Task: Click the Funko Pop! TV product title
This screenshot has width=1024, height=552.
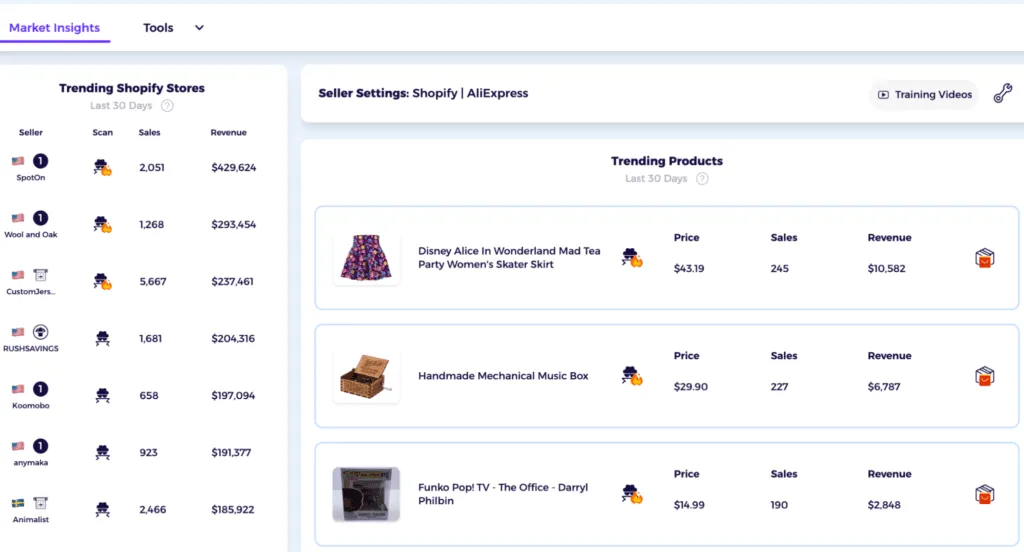Action: tap(503, 494)
